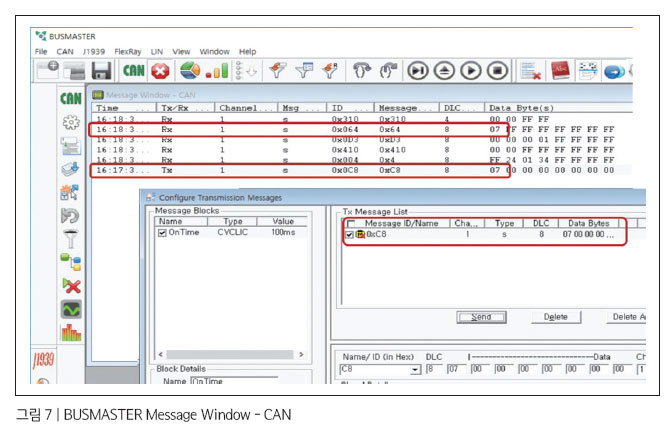Screen dimensions: 668x443
Task: Open the Name/ID C8 combo box dropdown
Action: tap(415, 370)
